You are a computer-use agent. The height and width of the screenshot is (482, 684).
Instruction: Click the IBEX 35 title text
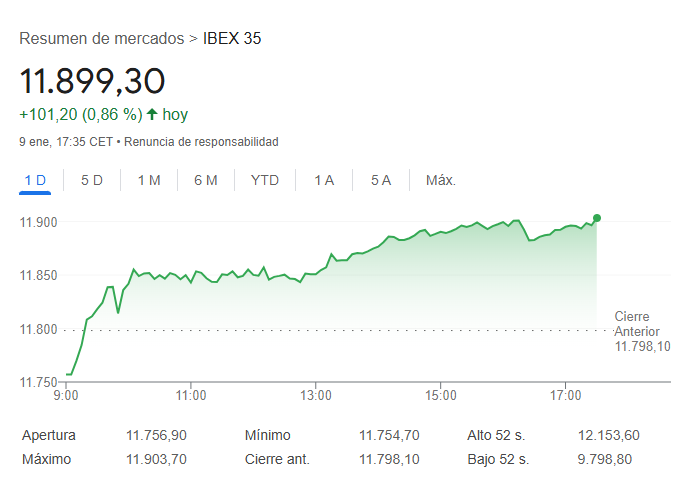(x=232, y=38)
